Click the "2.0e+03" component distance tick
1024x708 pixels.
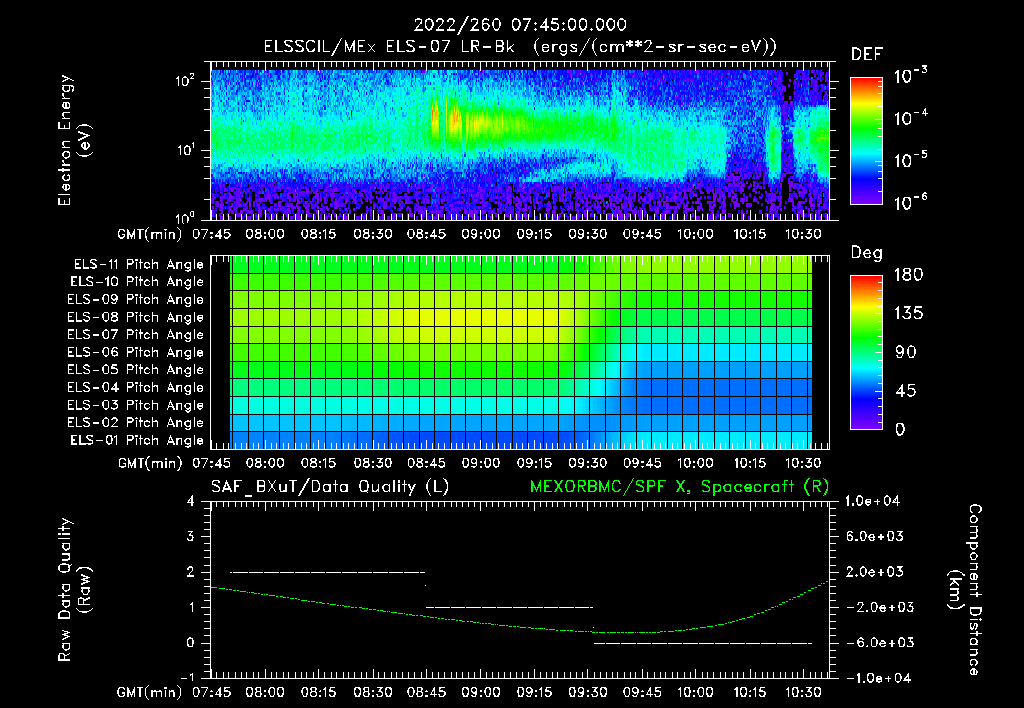[874, 571]
